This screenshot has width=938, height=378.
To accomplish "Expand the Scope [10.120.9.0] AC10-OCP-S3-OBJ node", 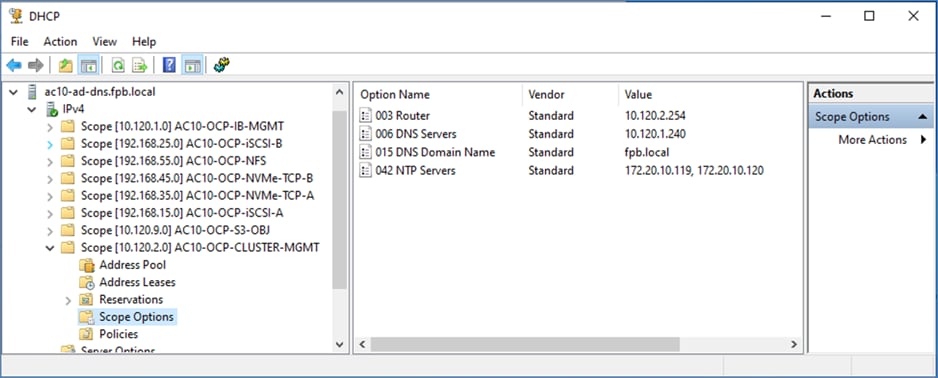I will [x=50, y=231].
